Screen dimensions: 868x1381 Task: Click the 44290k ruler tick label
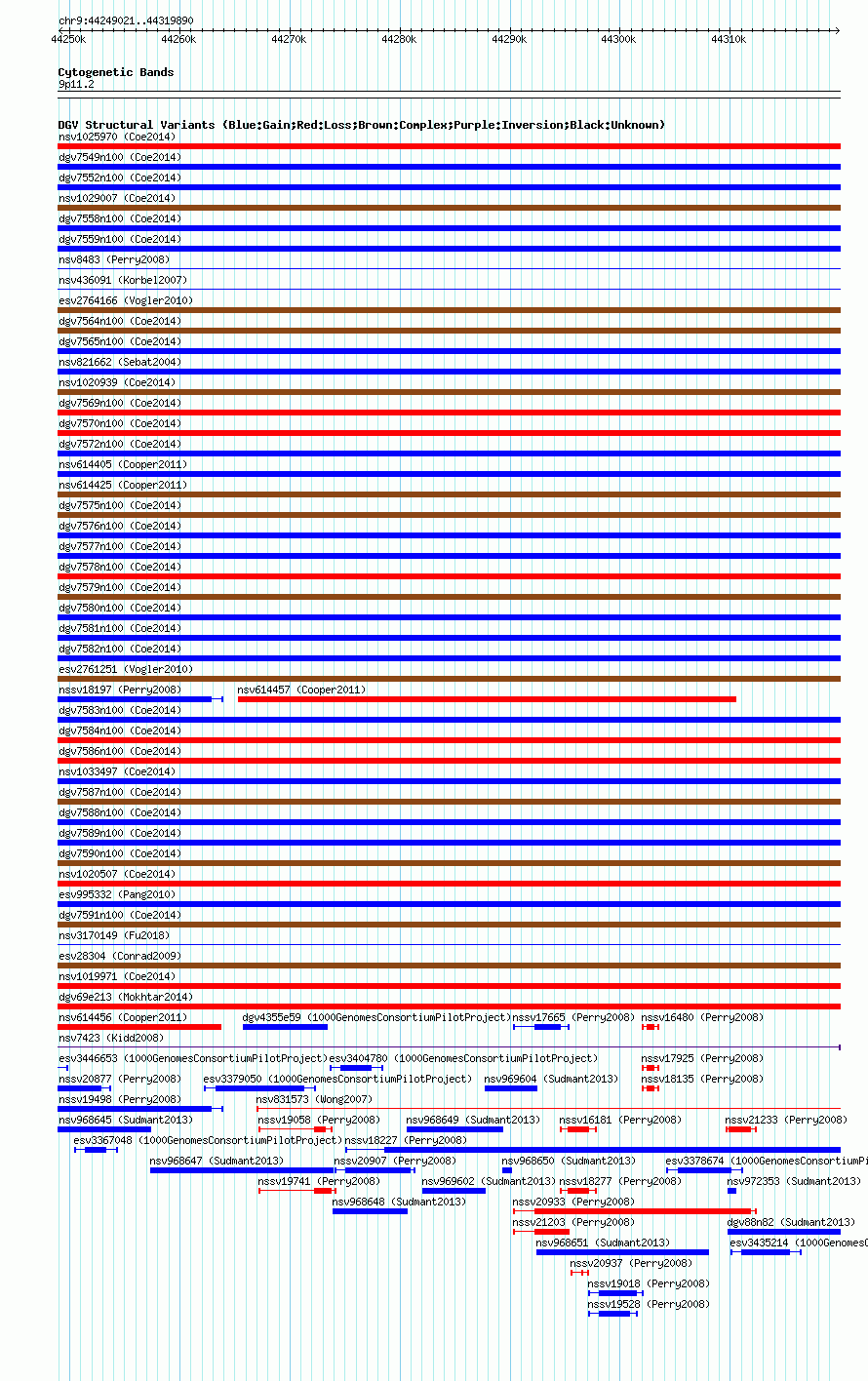coord(509,40)
